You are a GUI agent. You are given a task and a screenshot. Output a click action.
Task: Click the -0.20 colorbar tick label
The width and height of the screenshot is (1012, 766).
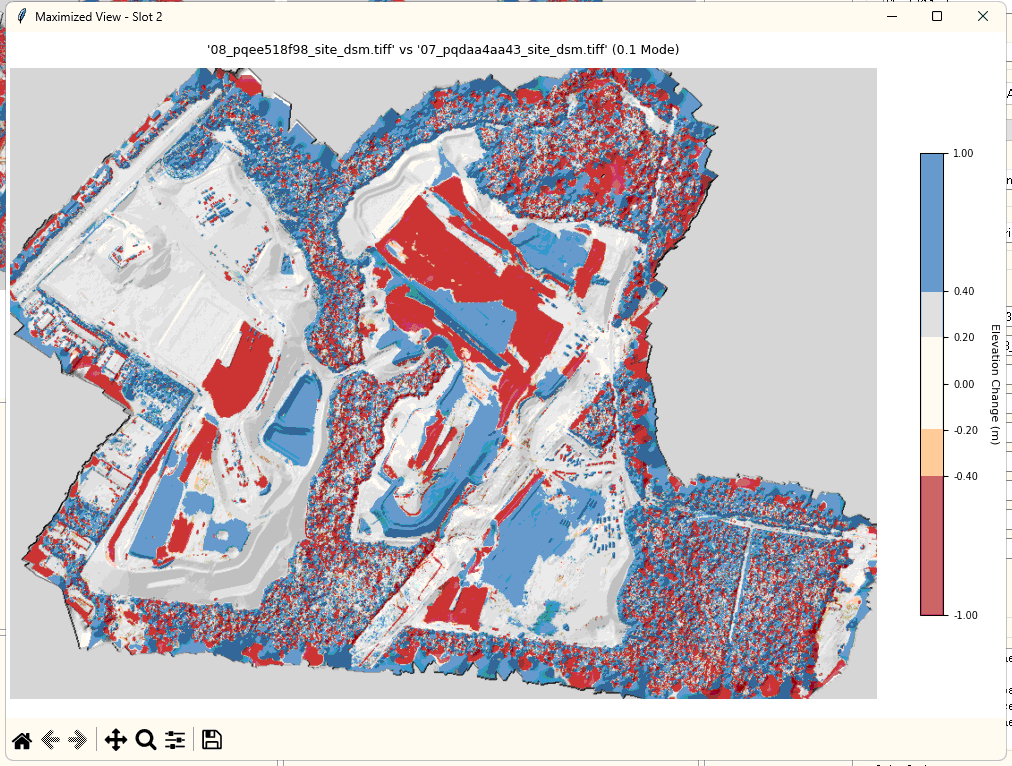click(x=965, y=430)
